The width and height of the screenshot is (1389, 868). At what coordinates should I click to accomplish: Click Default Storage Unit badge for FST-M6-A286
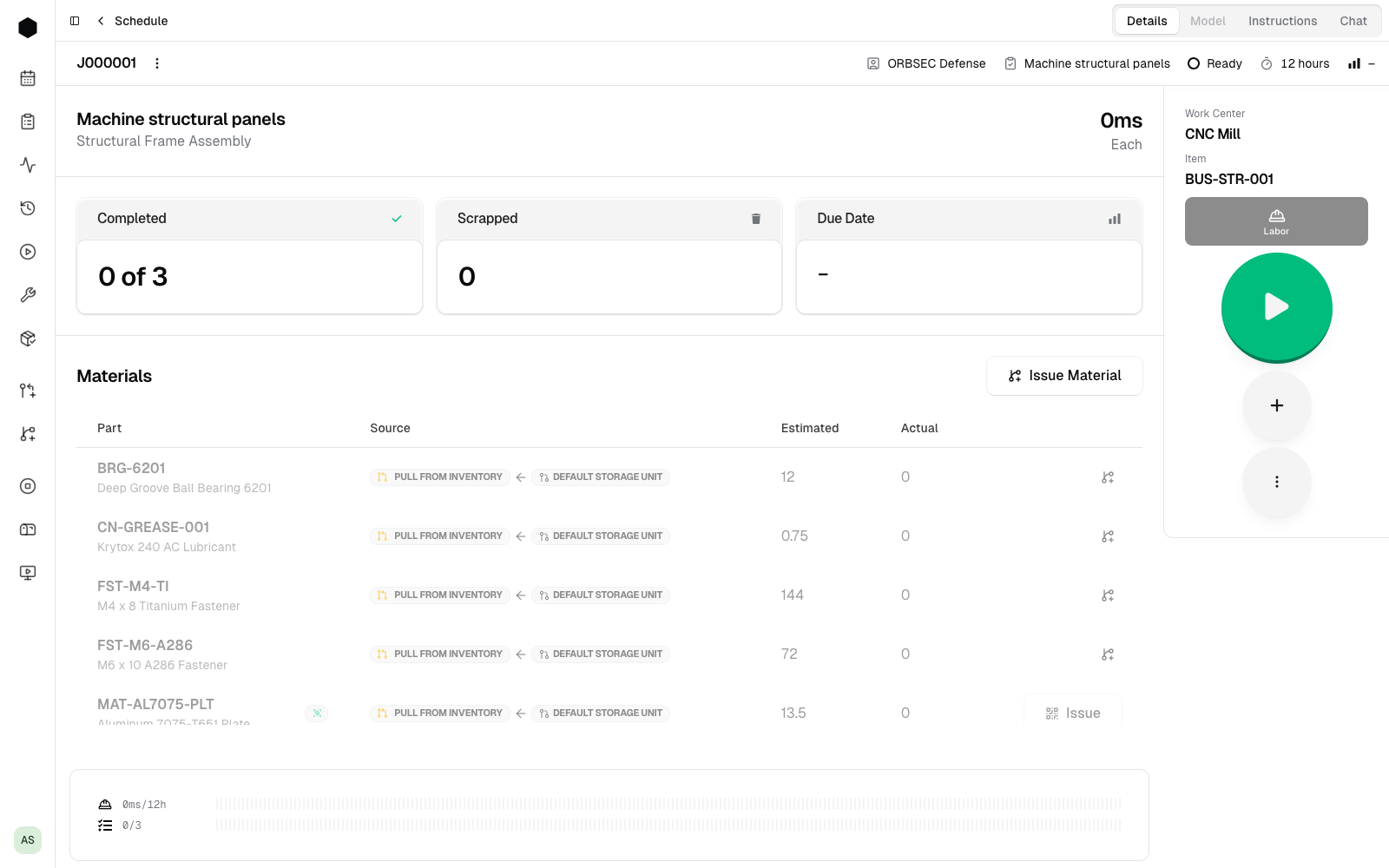(x=601, y=654)
